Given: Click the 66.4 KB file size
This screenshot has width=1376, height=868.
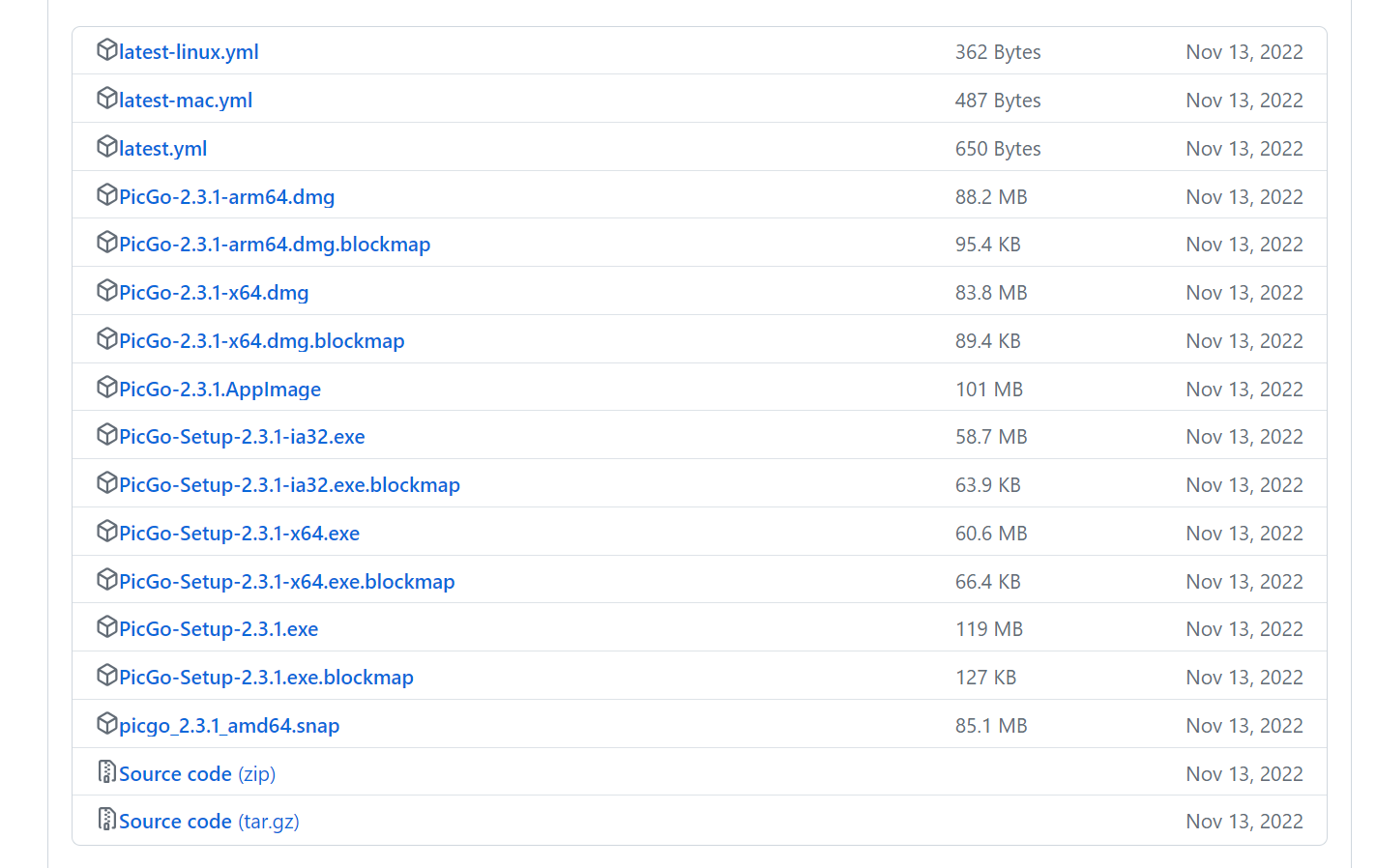Looking at the screenshot, I should click(x=988, y=582).
